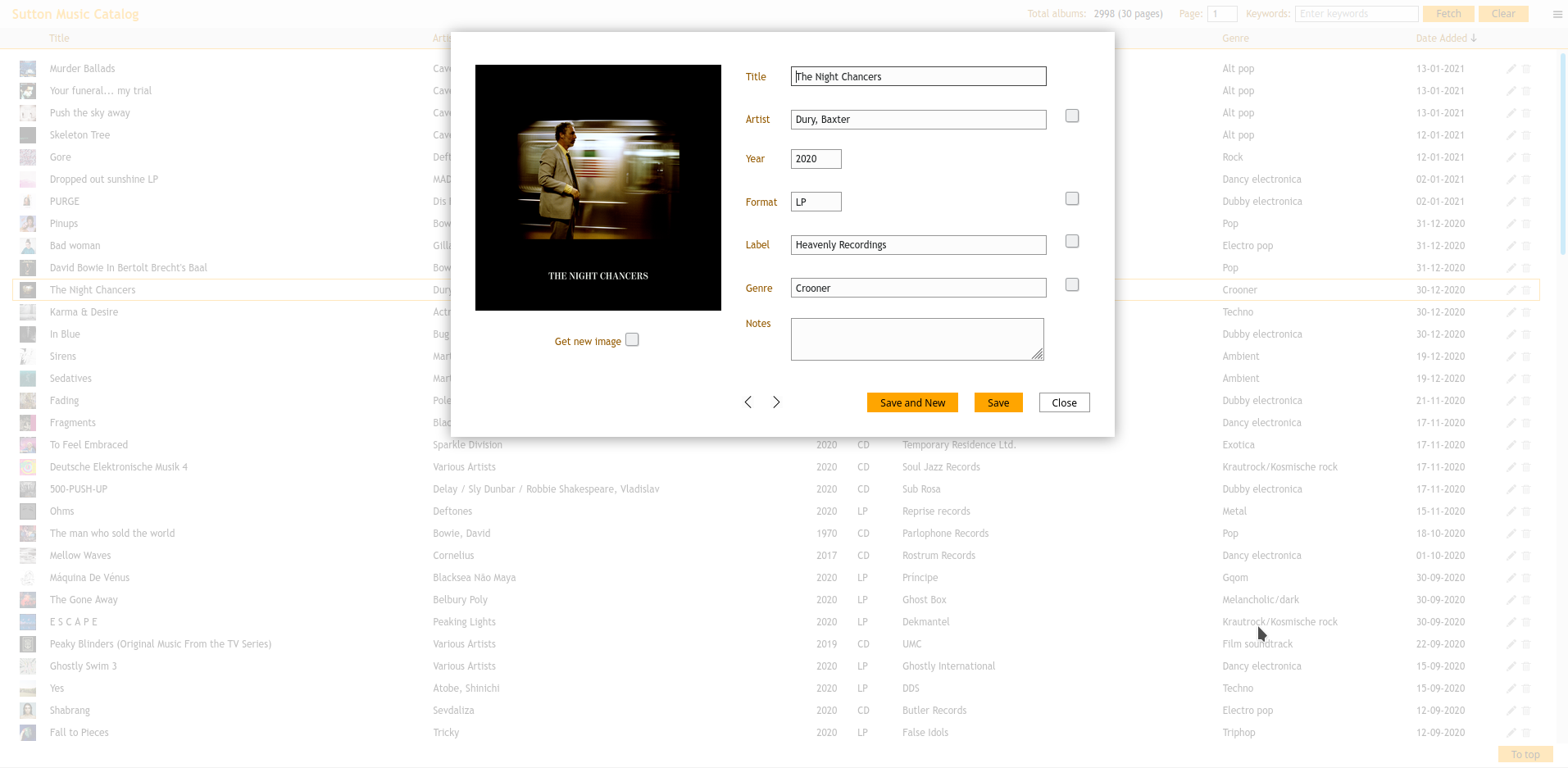The width and height of the screenshot is (1568, 768).
Task: Tick the checkbox next to Artist field
Action: point(1072,116)
